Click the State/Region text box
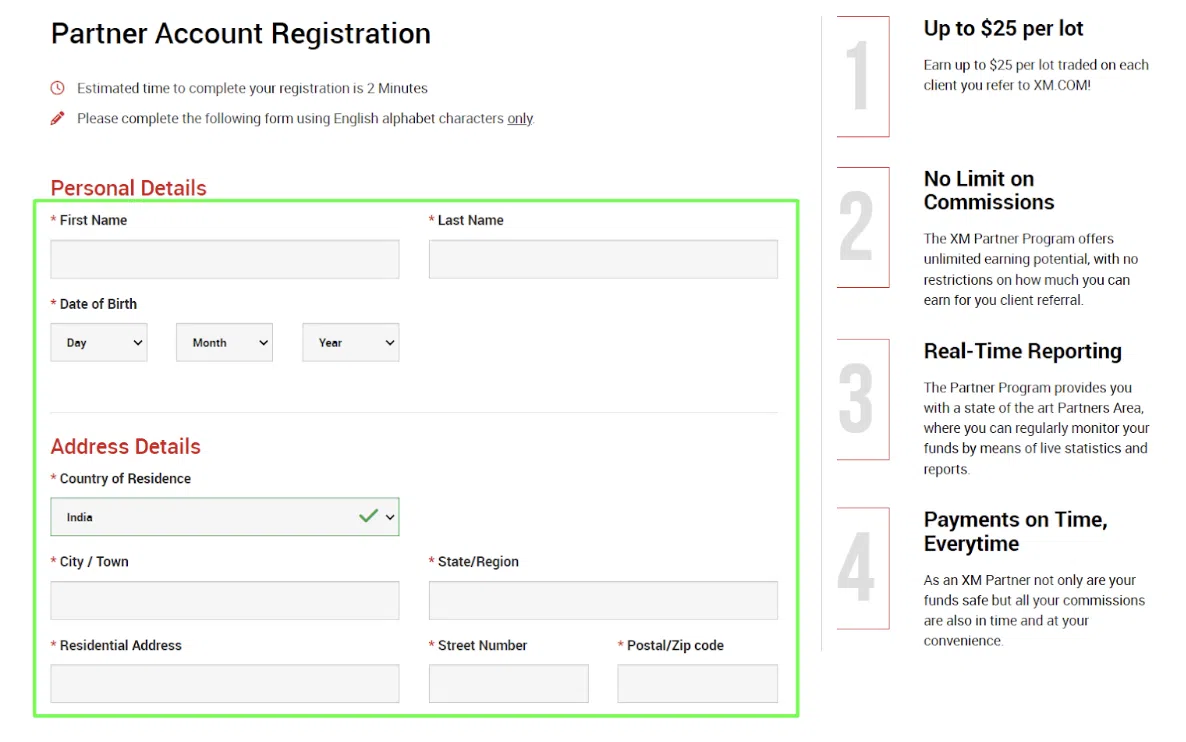Viewport: 1186px width, 742px height. click(603, 601)
